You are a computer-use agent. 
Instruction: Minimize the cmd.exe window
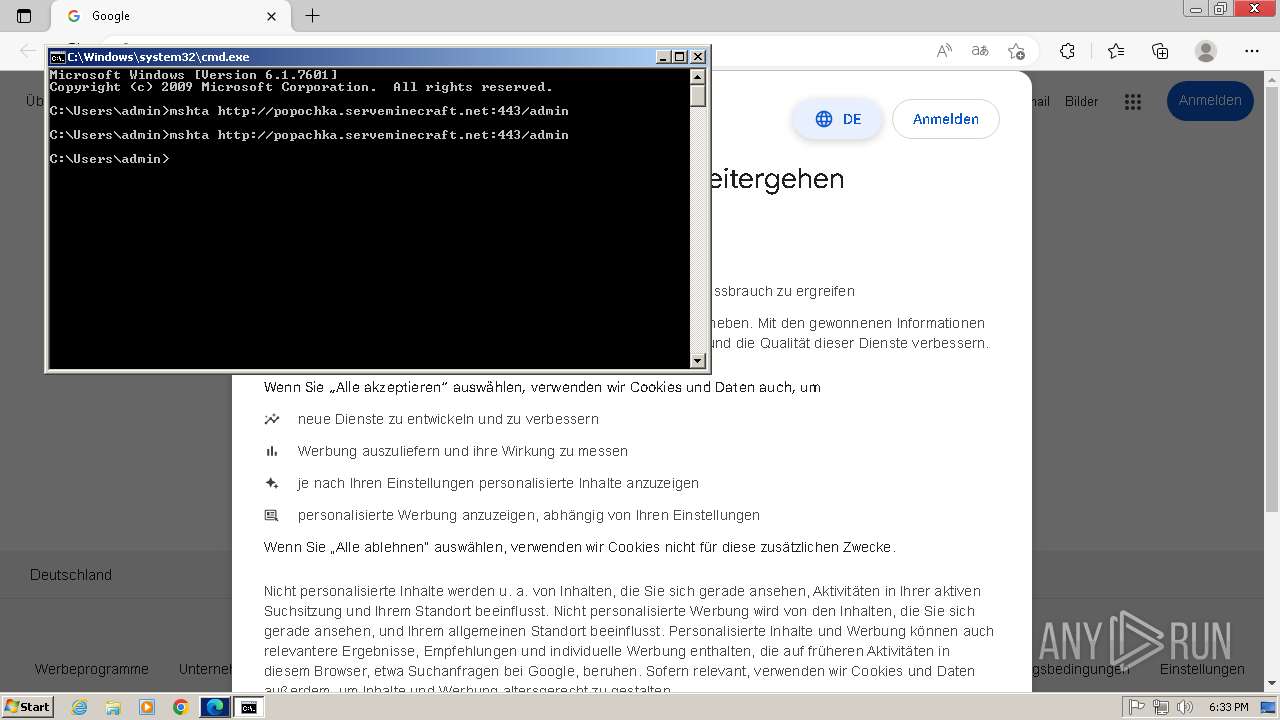coord(663,57)
